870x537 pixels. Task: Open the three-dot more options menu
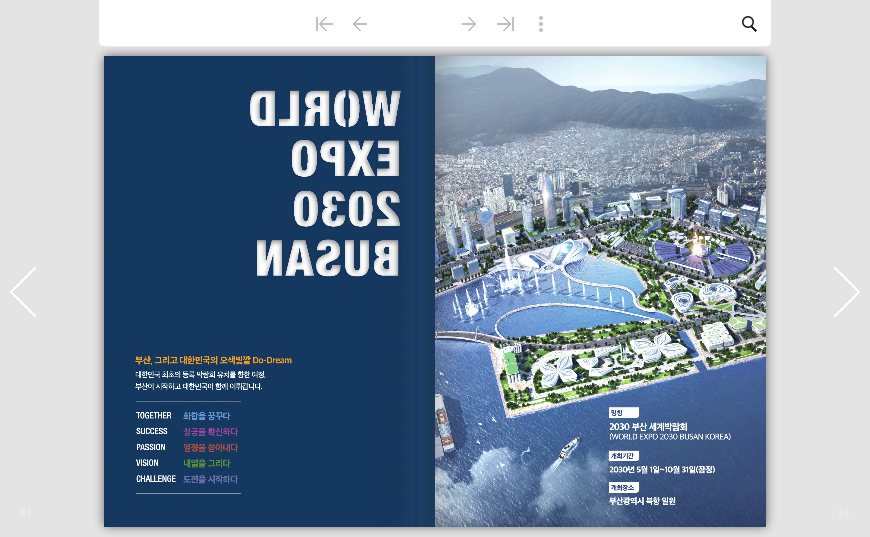click(x=541, y=24)
